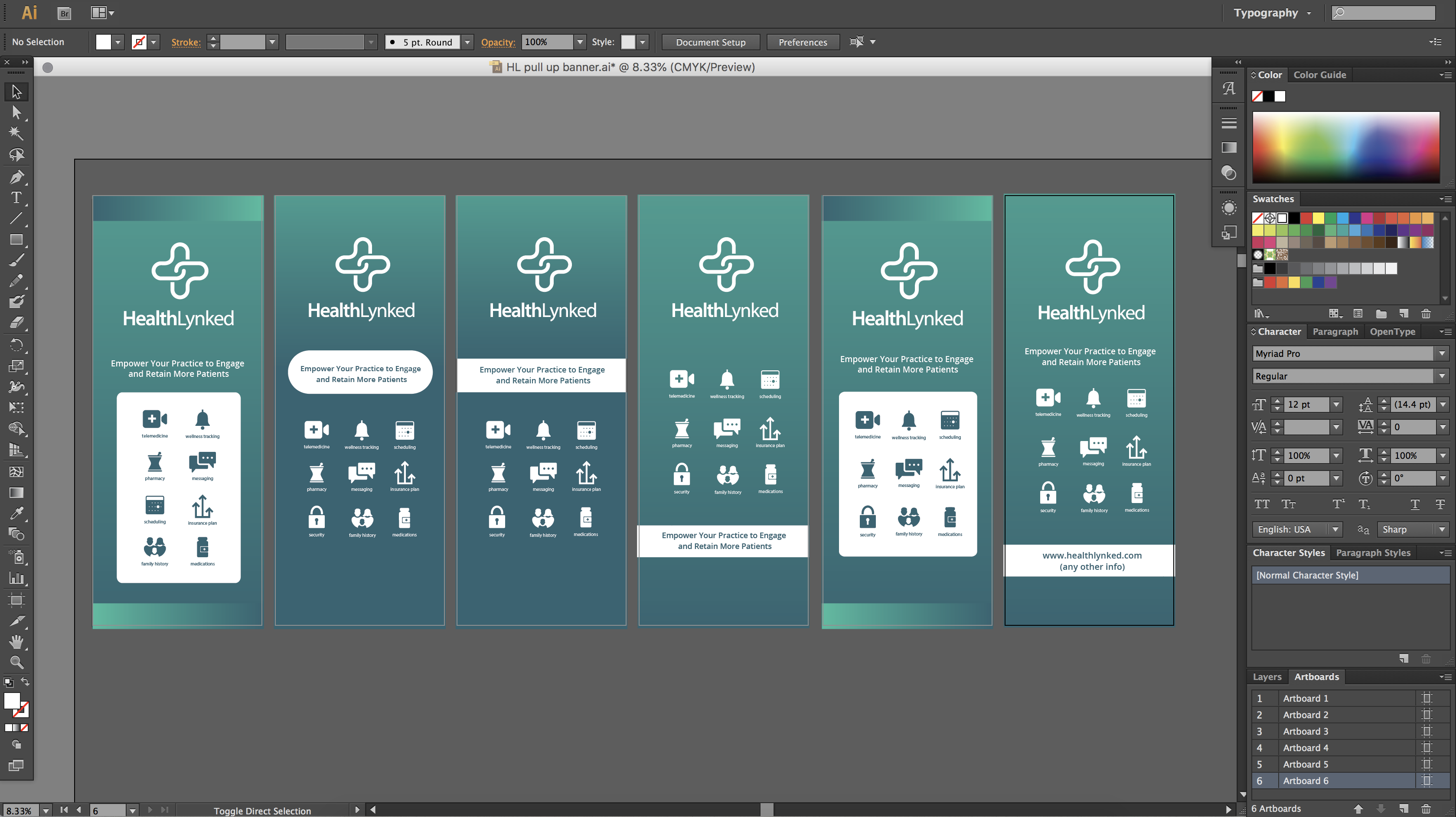Select the Scale tool
The height and width of the screenshot is (817, 1456).
[16, 366]
